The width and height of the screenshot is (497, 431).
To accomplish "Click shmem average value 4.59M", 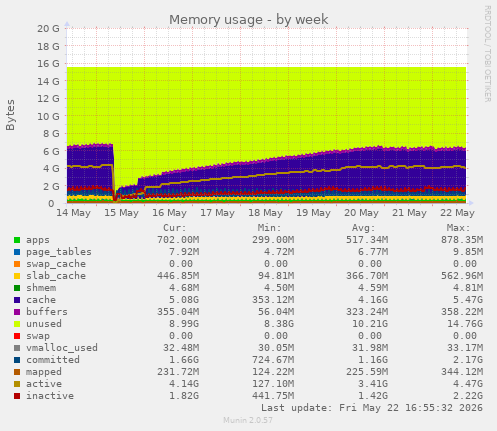I will (x=373, y=288).
